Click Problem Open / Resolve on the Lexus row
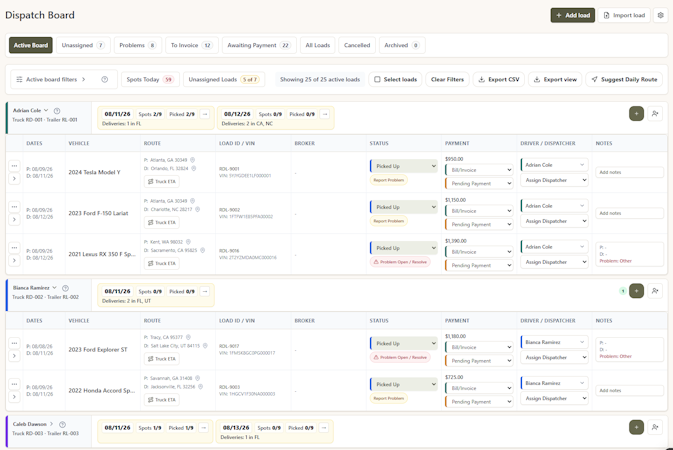Viewport: 673px width, 450px height. point(400,261)
